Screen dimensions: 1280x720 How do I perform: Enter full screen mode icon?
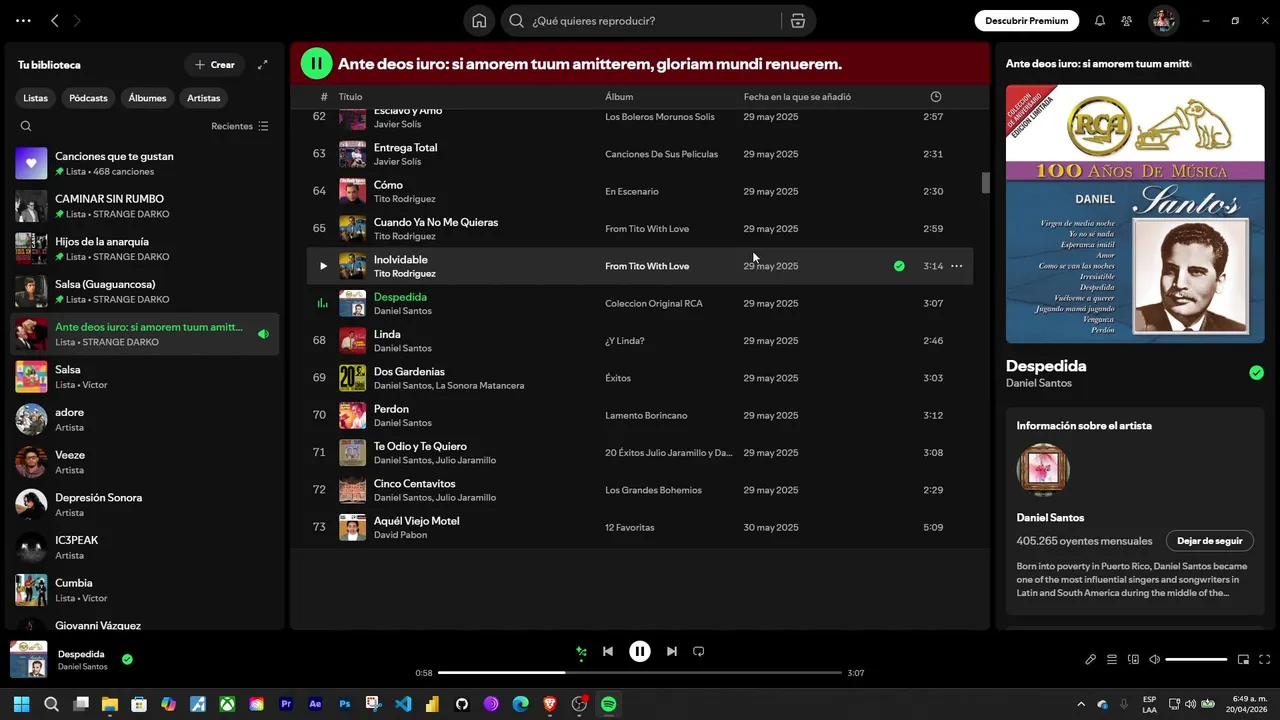tap(1265, 660)
